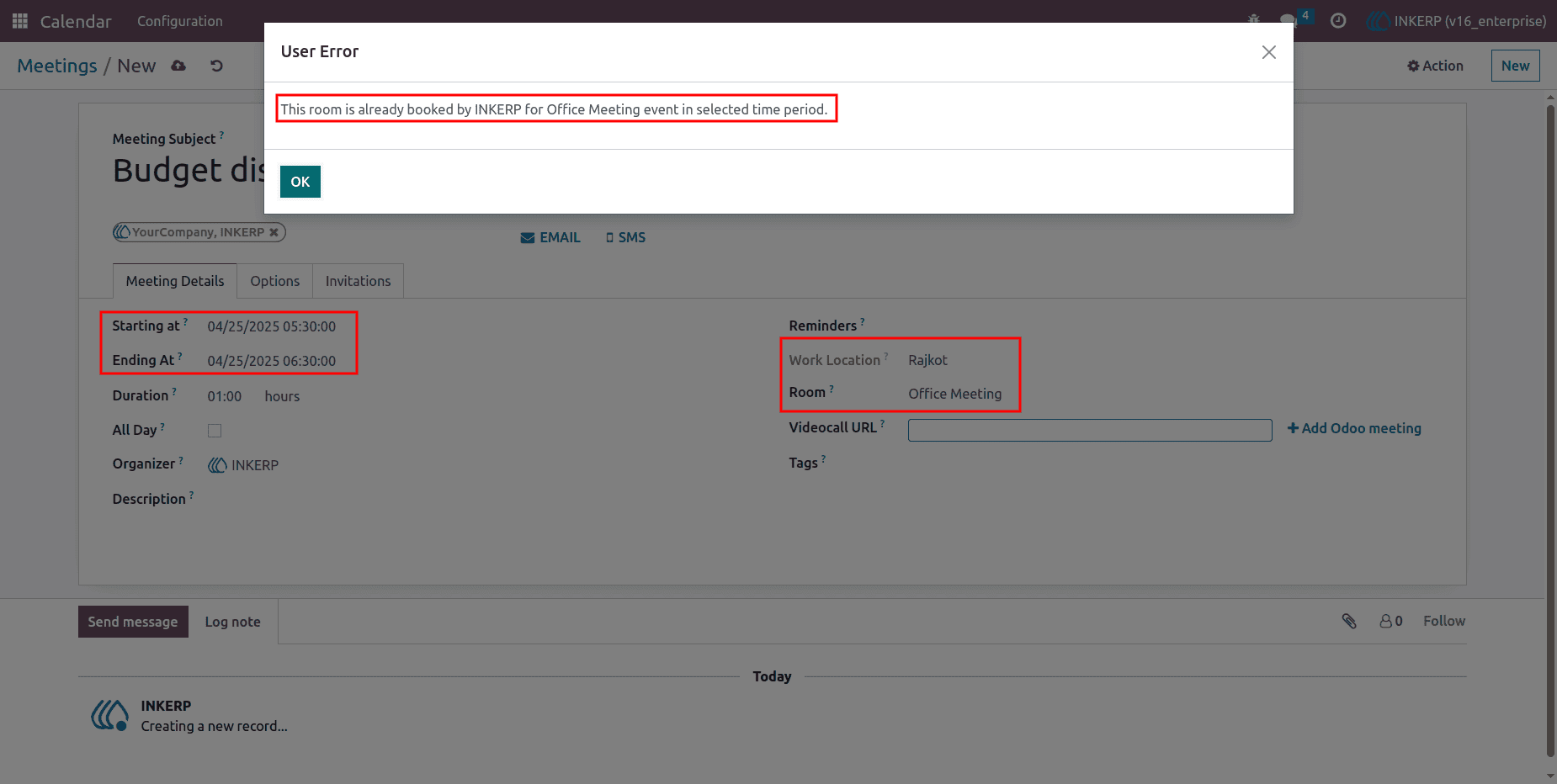Click the OK button in error dialog

pos(300,182)
